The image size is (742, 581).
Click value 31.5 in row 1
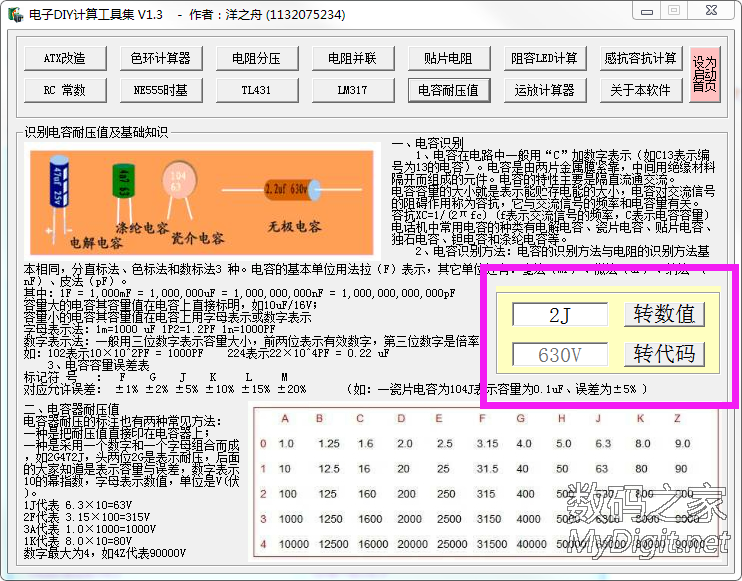(x=487, y=469)
